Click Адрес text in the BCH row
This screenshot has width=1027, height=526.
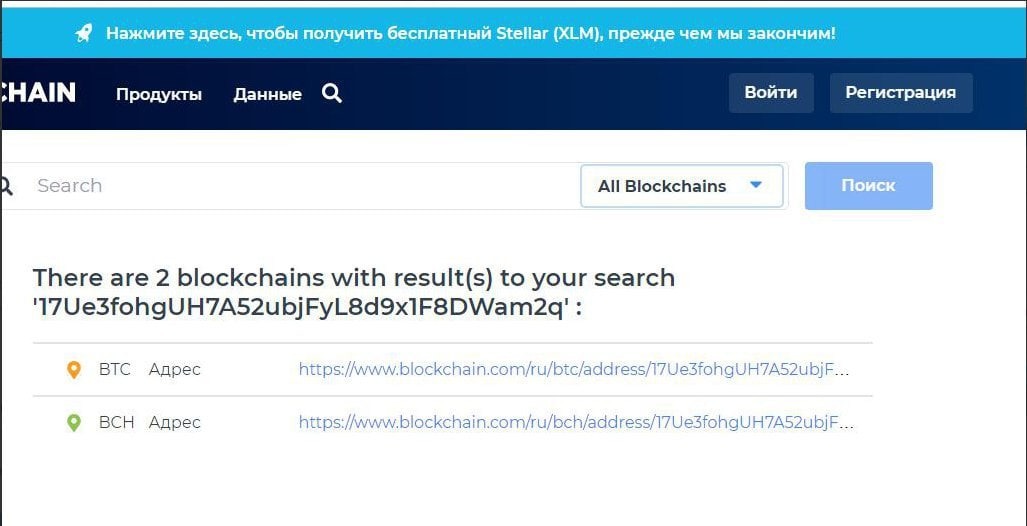[x=175, y=422]
